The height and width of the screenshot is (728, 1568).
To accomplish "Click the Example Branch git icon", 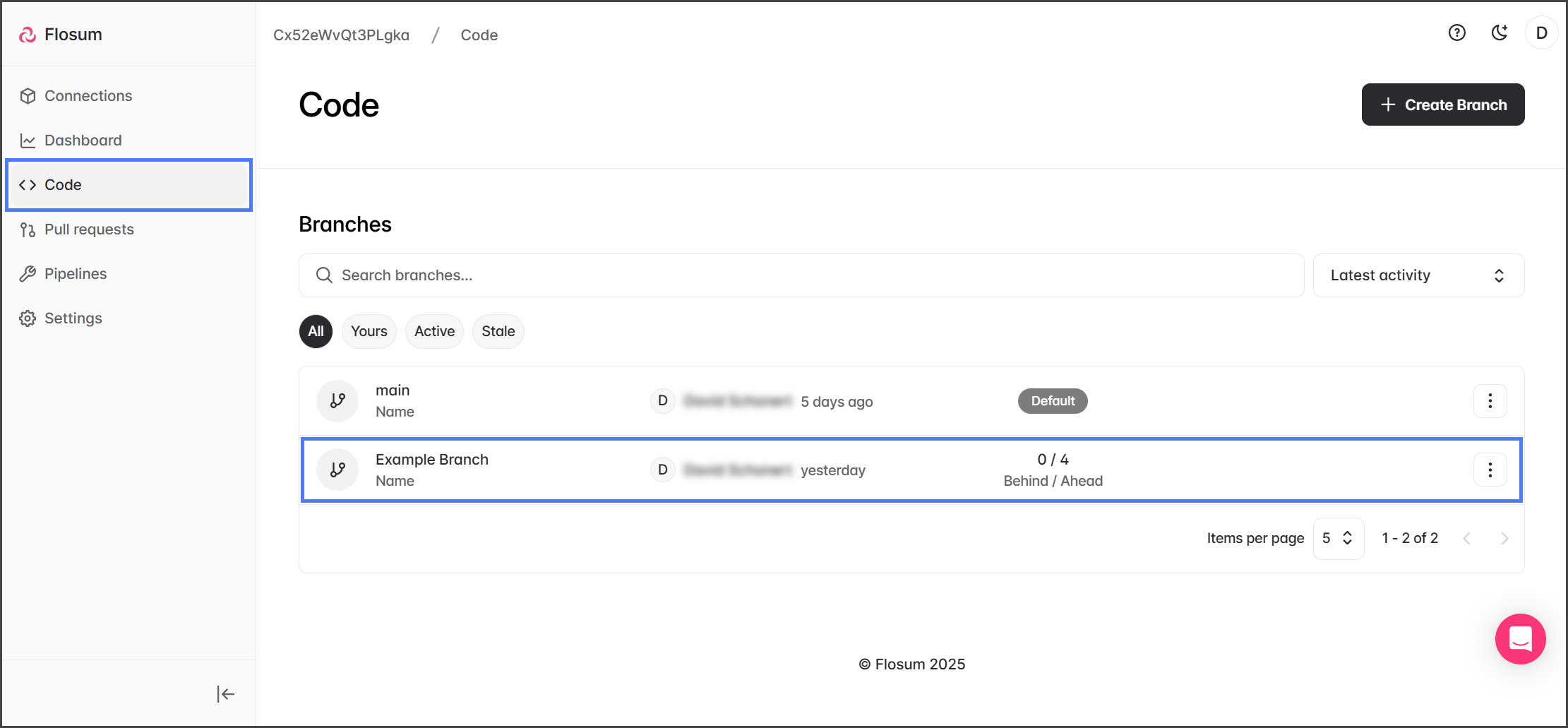I will [x=337, y=470].
